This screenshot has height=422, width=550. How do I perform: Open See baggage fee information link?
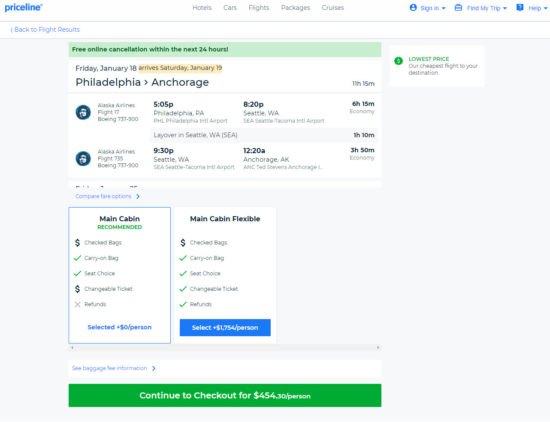click(109, 368)
